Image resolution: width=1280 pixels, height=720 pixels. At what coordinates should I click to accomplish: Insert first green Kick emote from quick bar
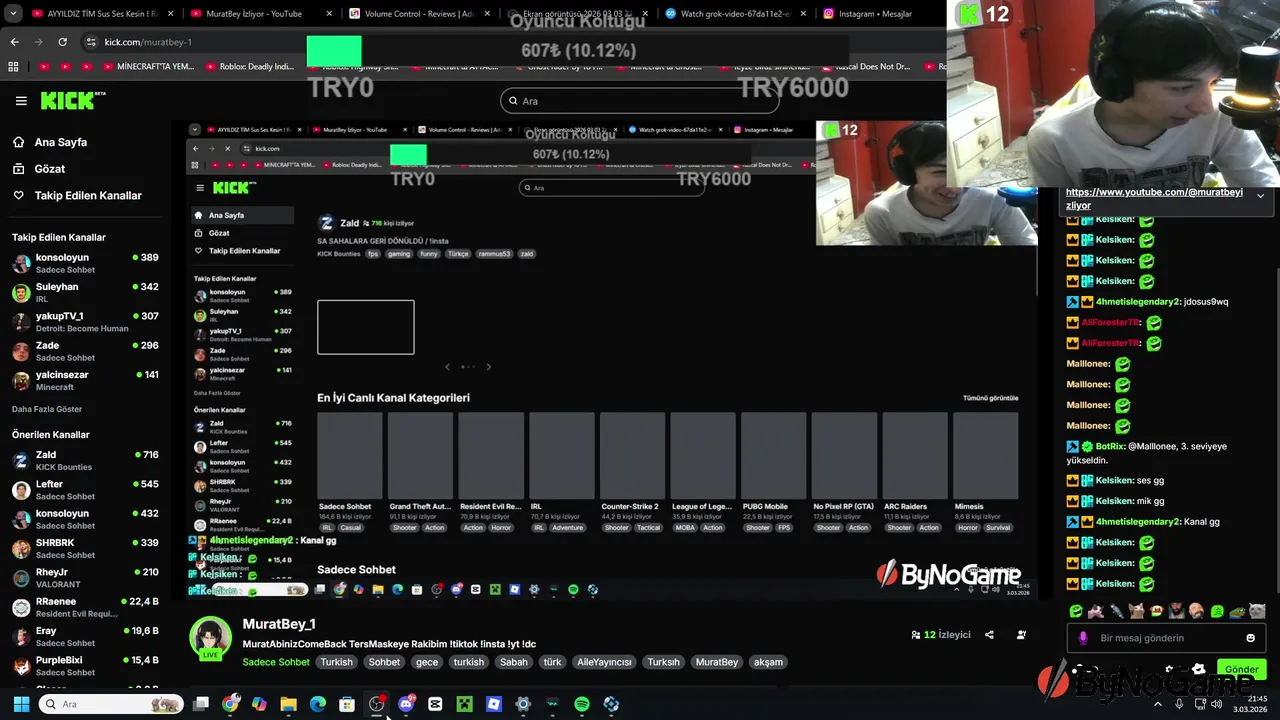(x=1076, y=611)
